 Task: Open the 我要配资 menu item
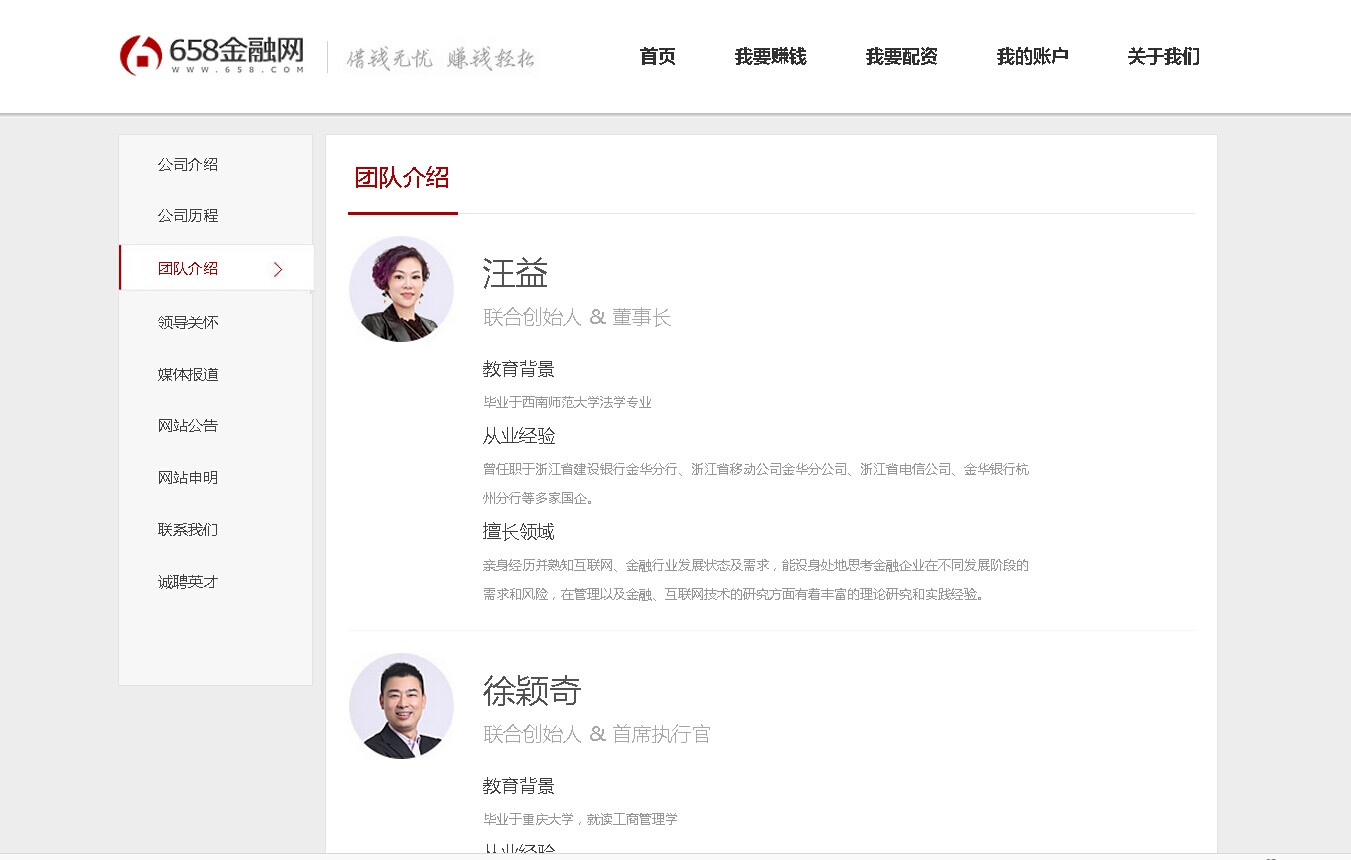pyautogui.click(x=900, y=57)
